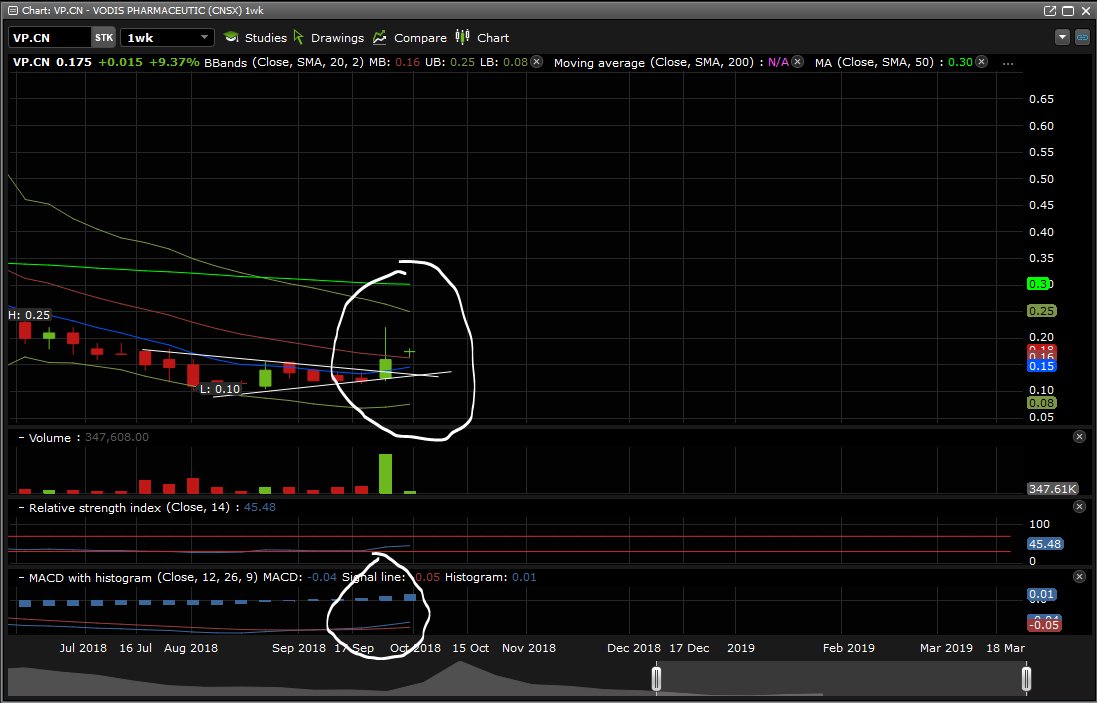Click the 0.15 blue price axis label

(x=1041, y=366)
